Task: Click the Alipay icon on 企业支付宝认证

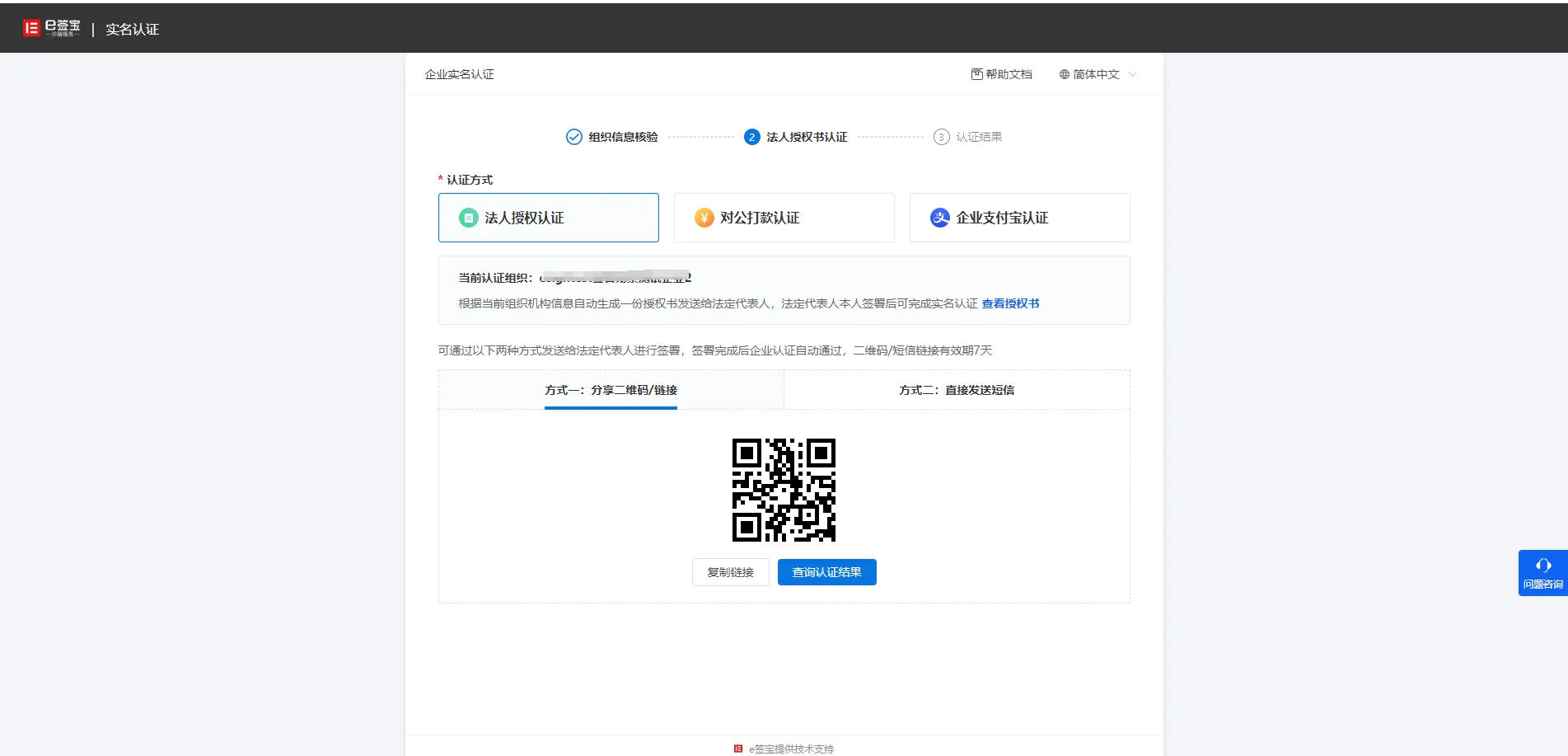Action: [939, 218]
